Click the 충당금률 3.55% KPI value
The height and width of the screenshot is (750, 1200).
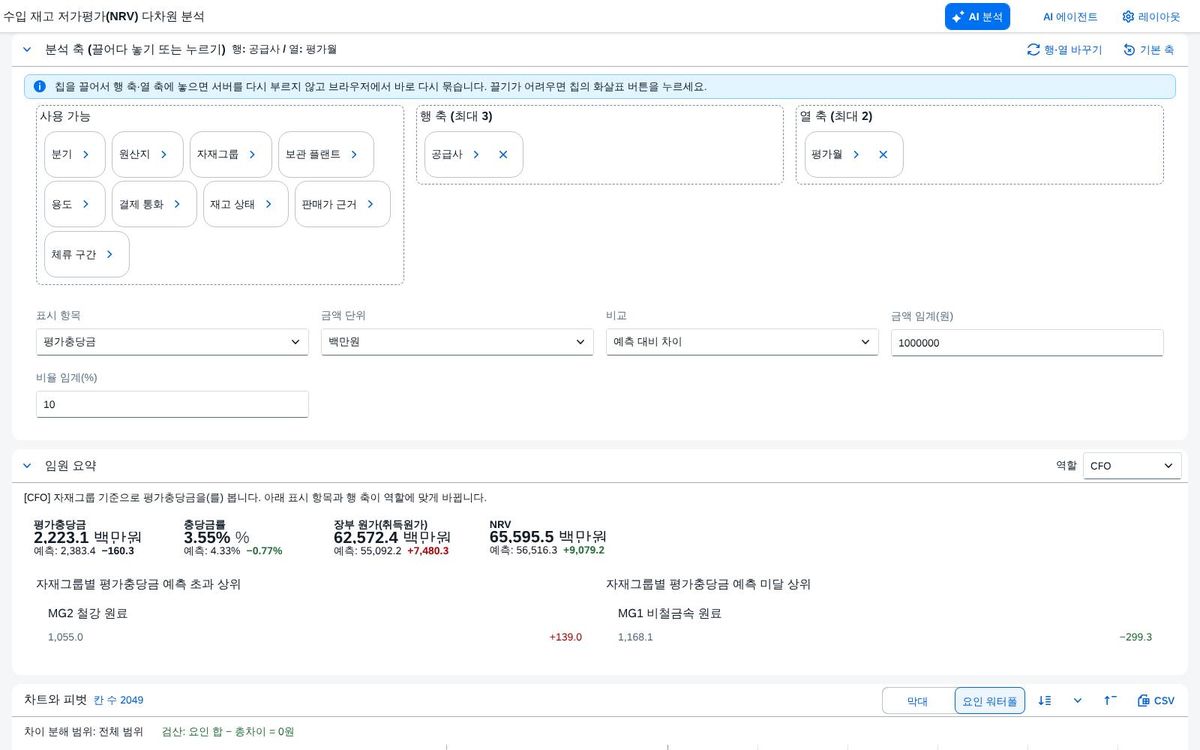click(216, 537)
